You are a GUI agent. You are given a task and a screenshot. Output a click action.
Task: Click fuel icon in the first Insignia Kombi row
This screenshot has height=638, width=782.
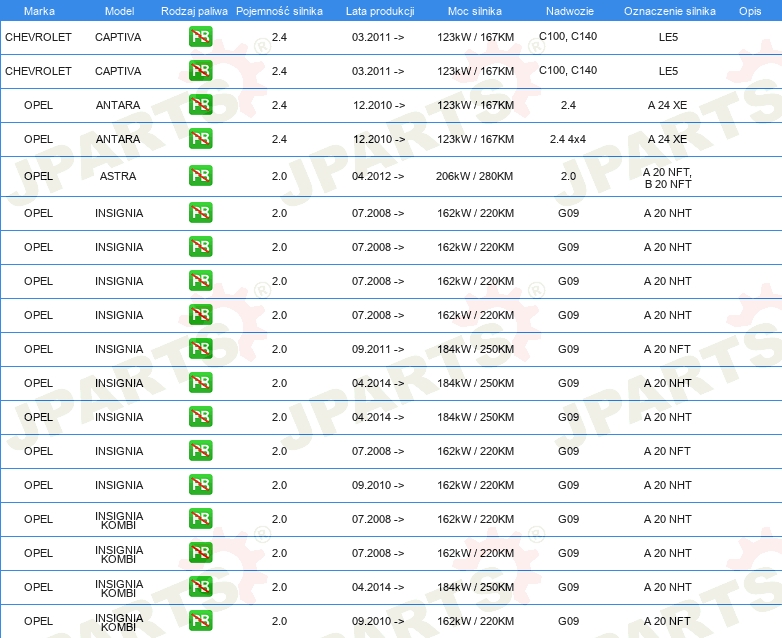pyautogui.click(x=200, y=519)
